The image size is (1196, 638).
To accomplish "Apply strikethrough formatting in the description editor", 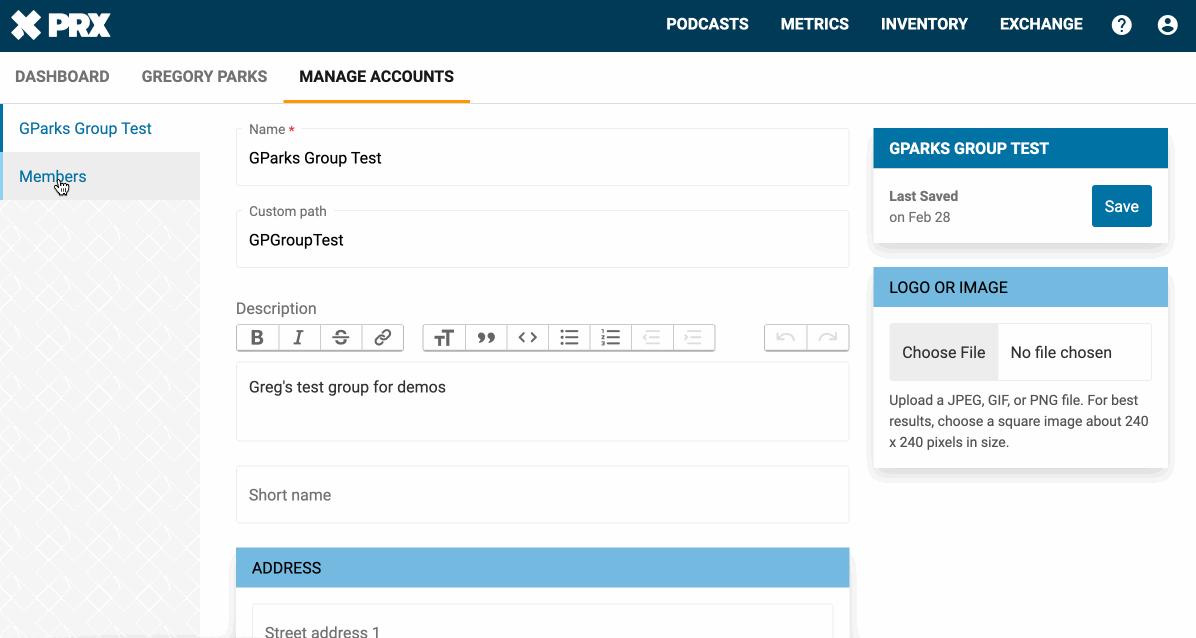I will 340,338.
